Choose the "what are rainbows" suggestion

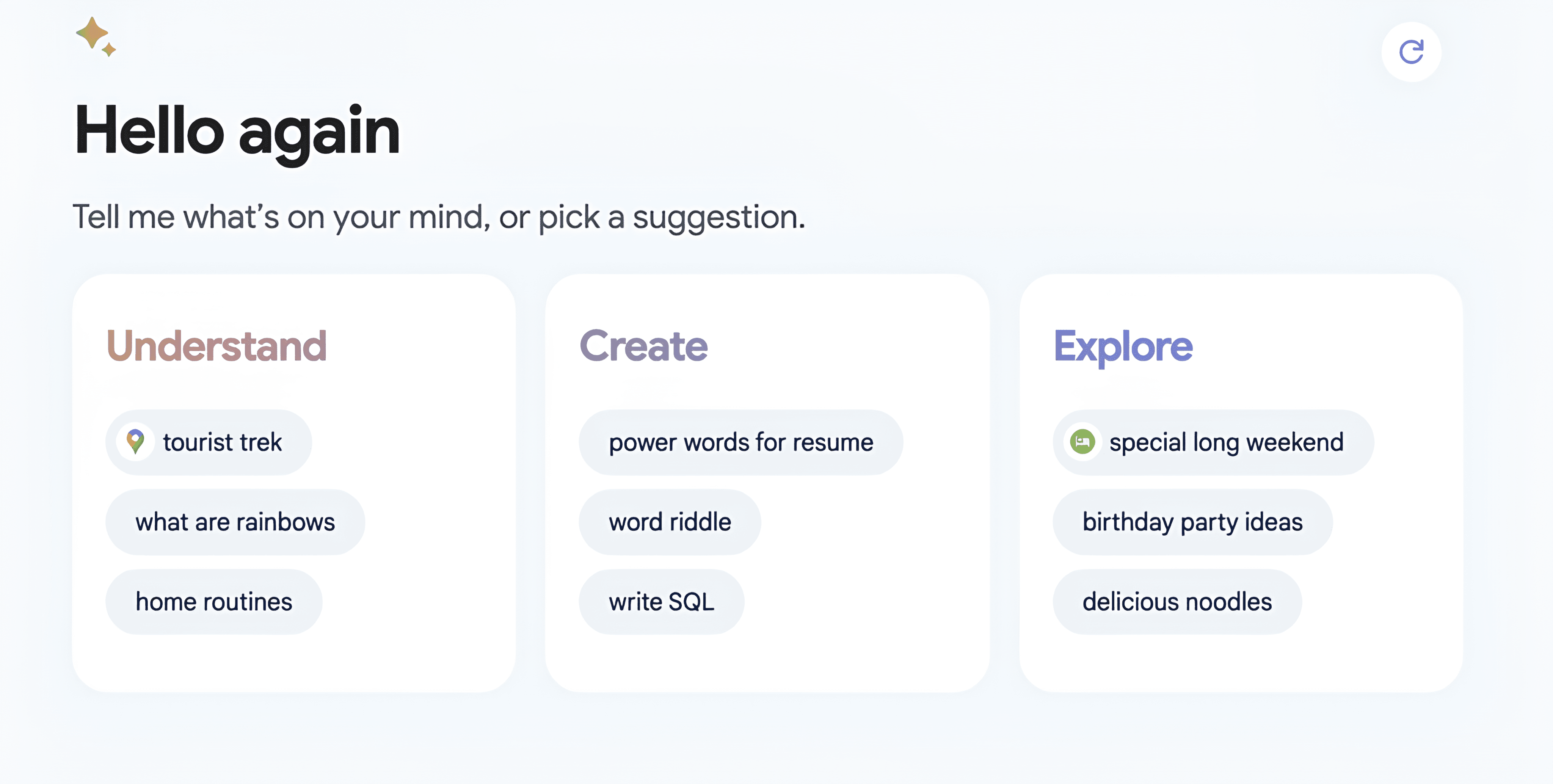point(235,522)
